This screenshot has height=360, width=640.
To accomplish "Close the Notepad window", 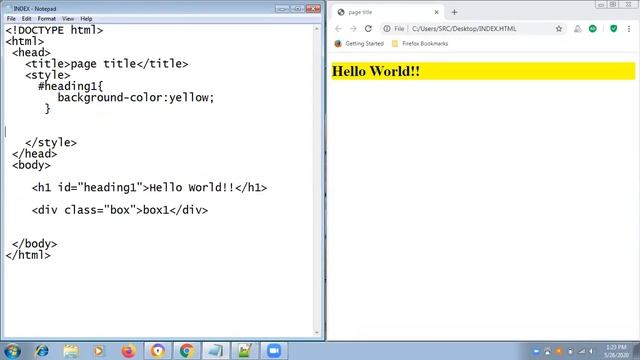I will coord(313,9).
